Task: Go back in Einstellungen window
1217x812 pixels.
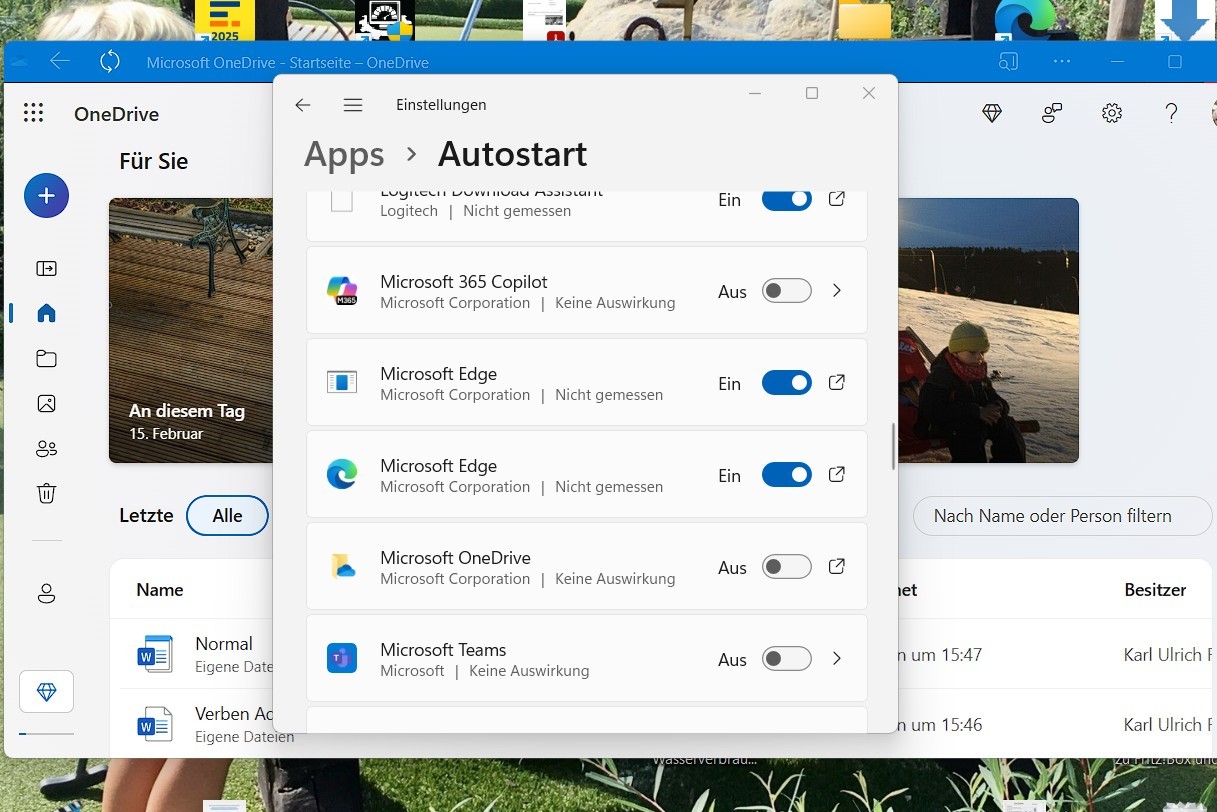Action: pos(303,105)
